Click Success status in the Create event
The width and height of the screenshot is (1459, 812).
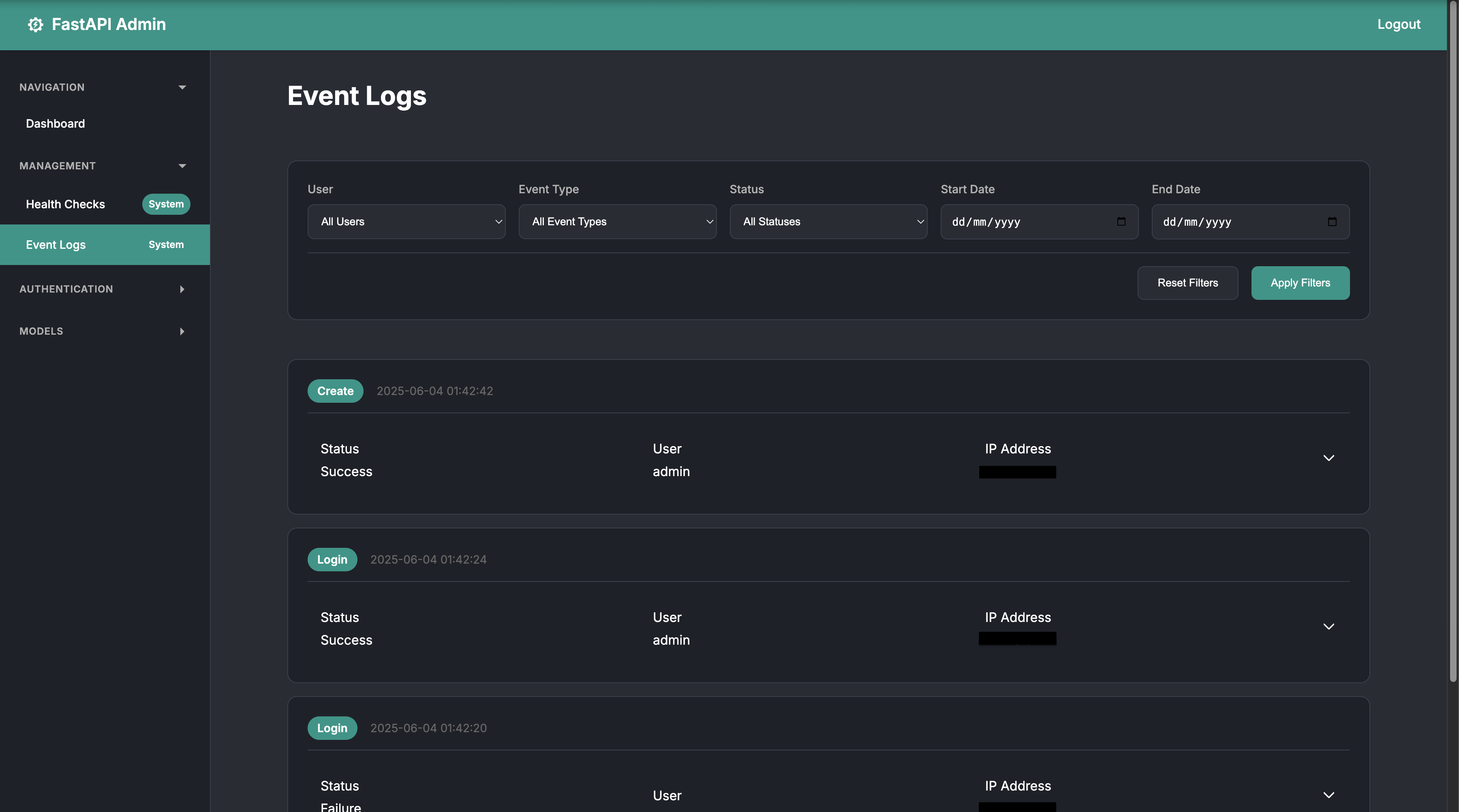click(x=347, y=472)
